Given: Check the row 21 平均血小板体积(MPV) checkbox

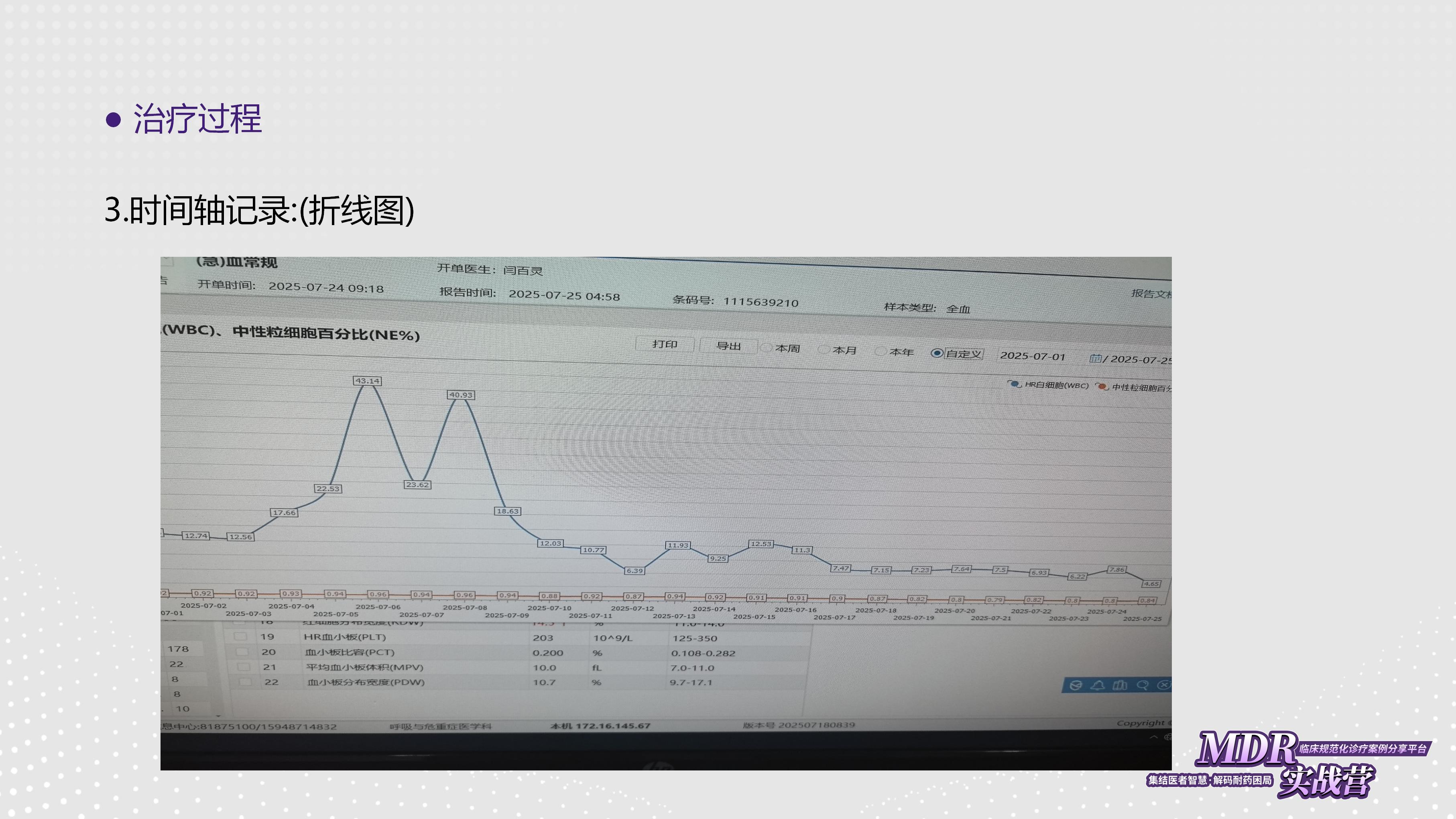Looking at the screenshot, I should (244, 667).
